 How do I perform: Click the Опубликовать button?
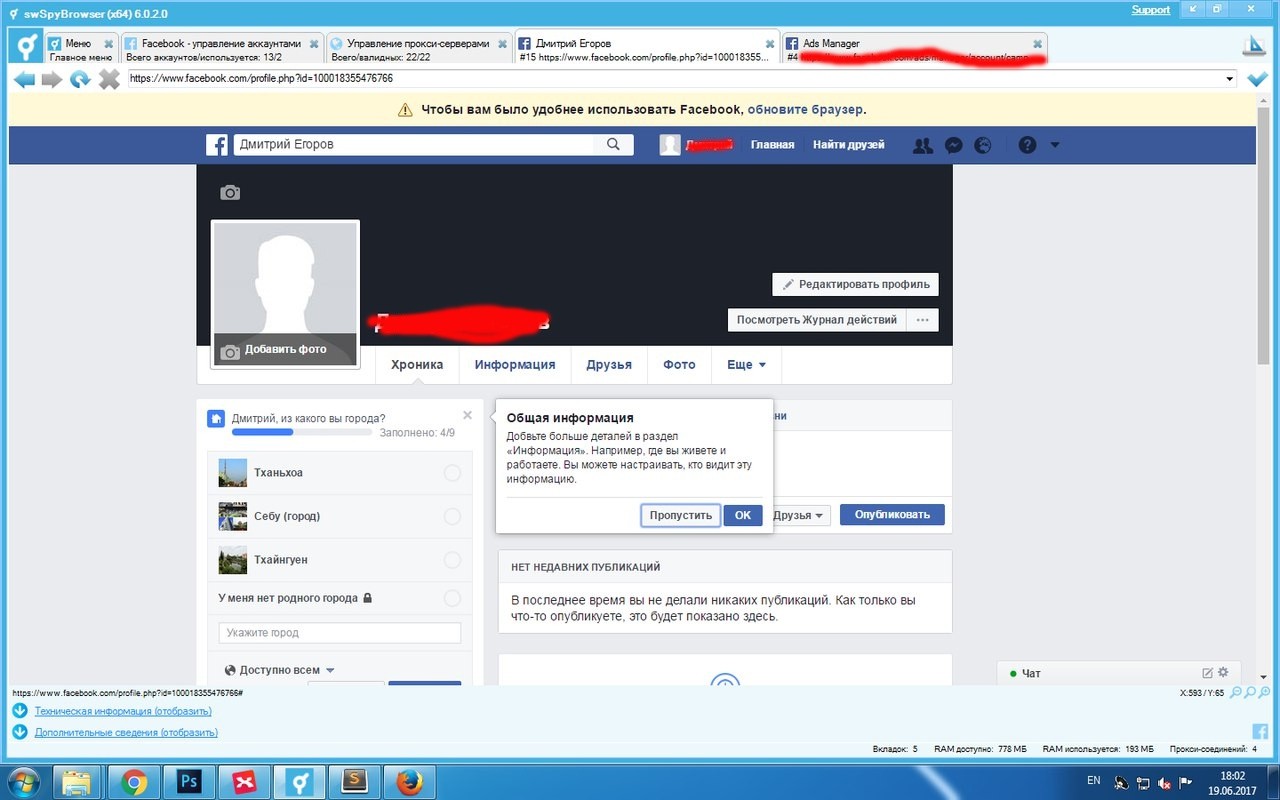pyautogui.click(x=892, y=515)
